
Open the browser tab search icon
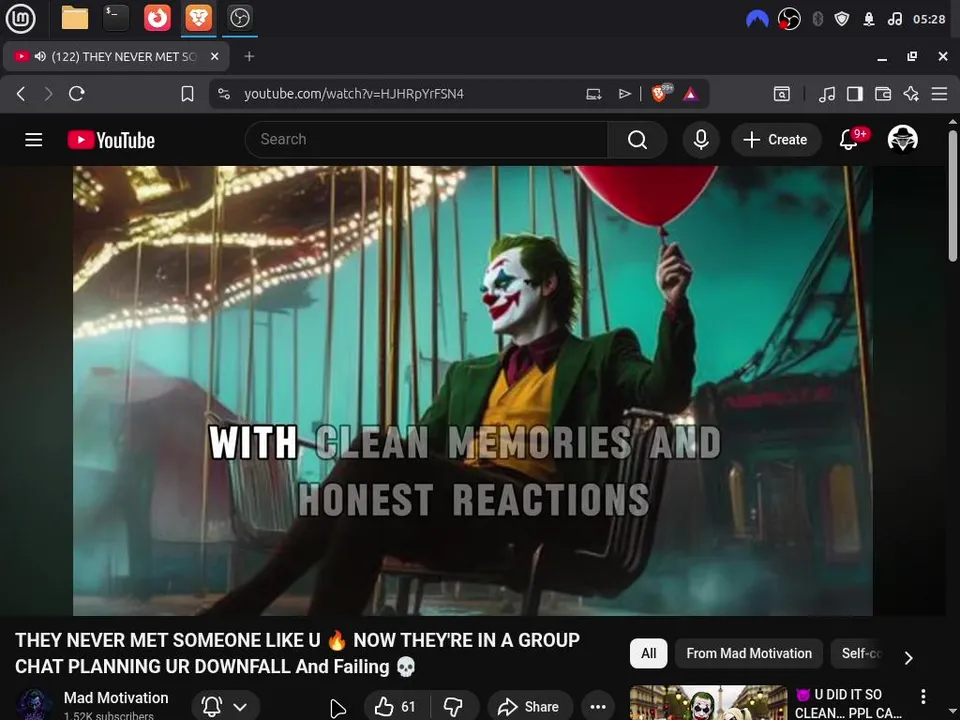tap(782, 94)
